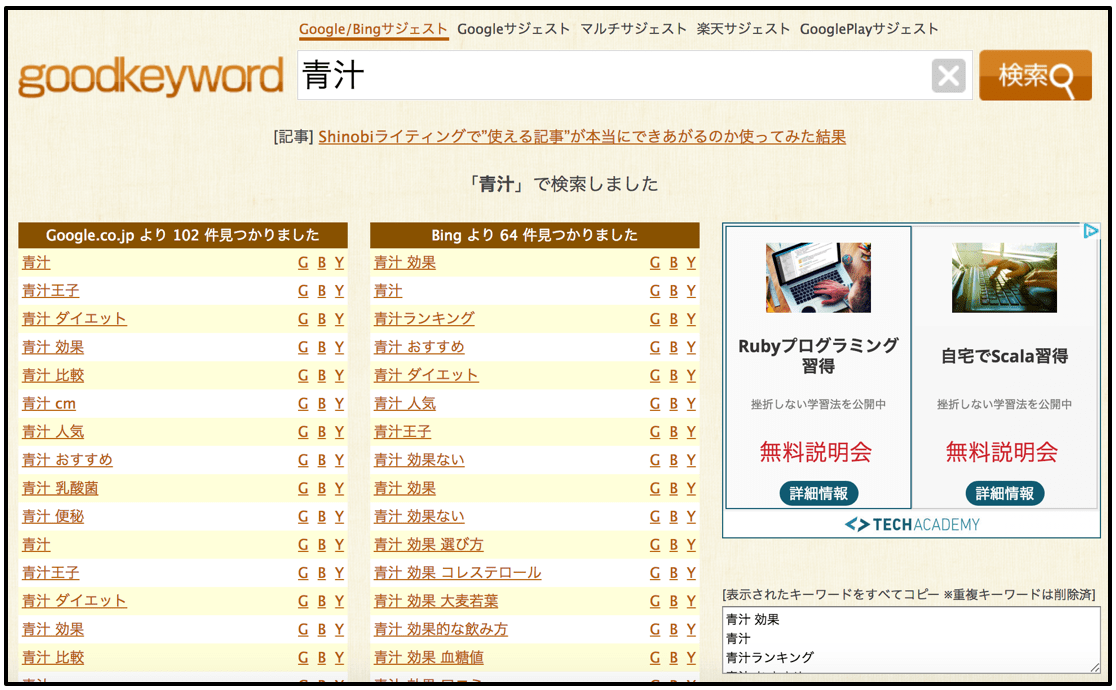Open 青汁 cm keyword in Google column

(48, 404)
